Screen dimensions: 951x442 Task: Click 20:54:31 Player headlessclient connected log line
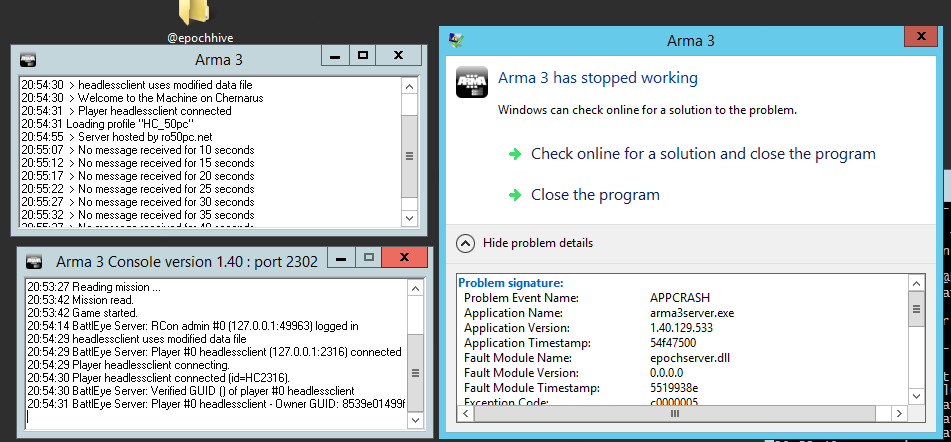[x=127, y=111]
